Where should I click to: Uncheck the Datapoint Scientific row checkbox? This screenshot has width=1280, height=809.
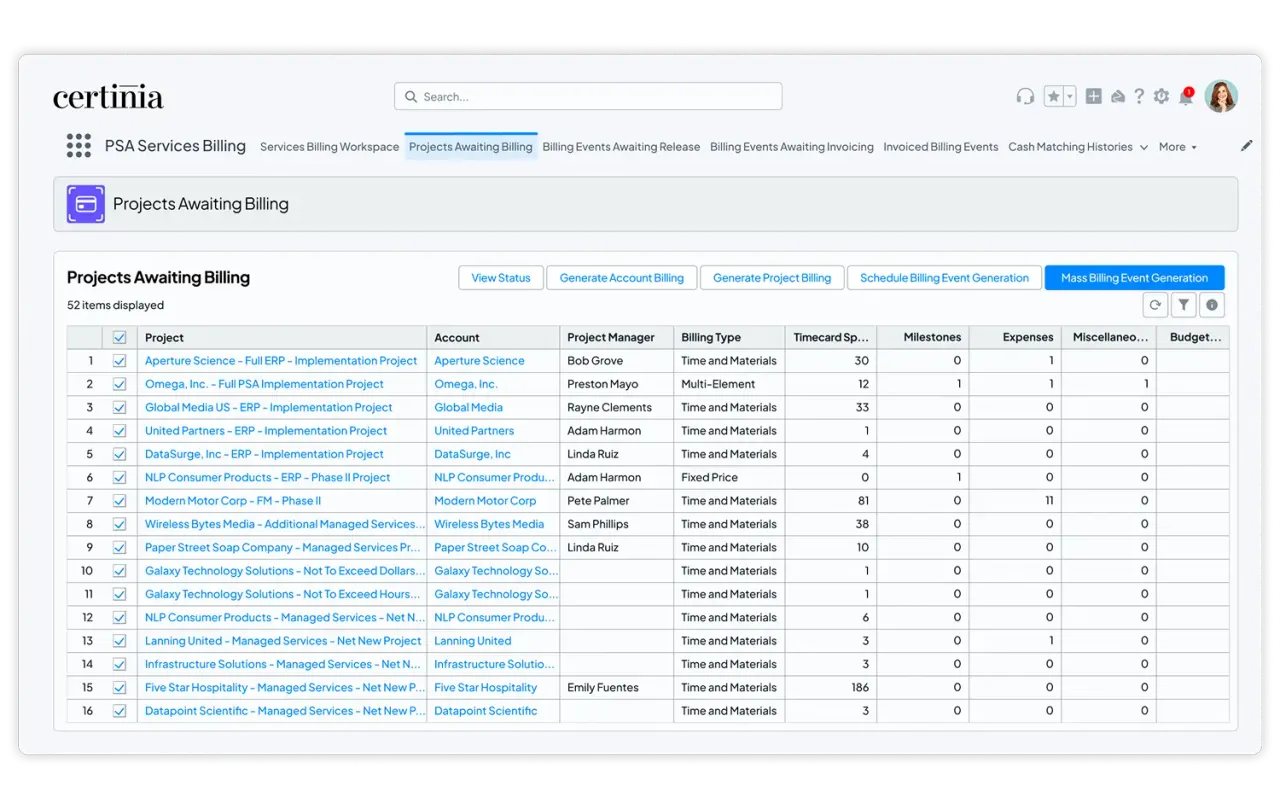coord(120,711)
